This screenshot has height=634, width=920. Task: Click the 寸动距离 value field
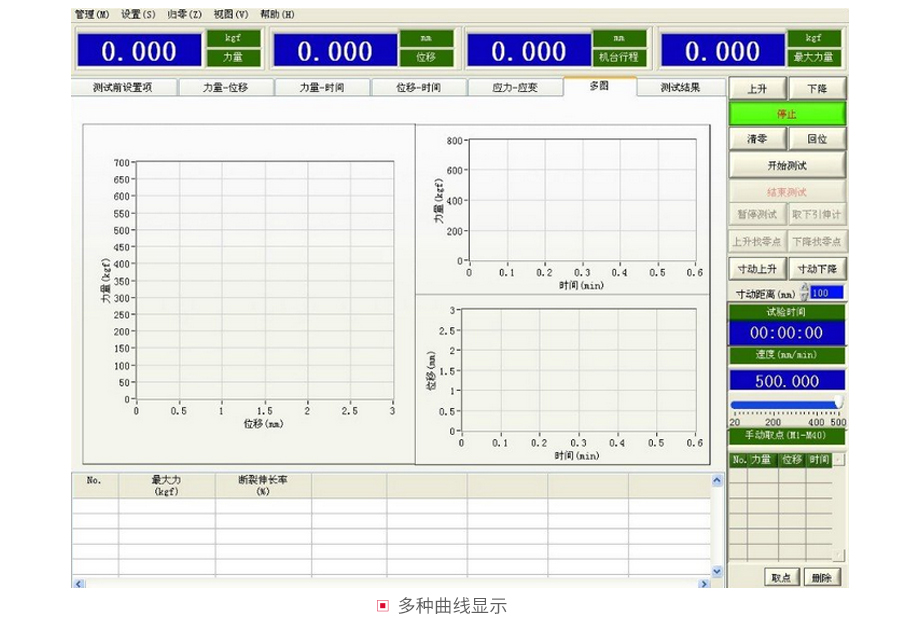[827, 293]
